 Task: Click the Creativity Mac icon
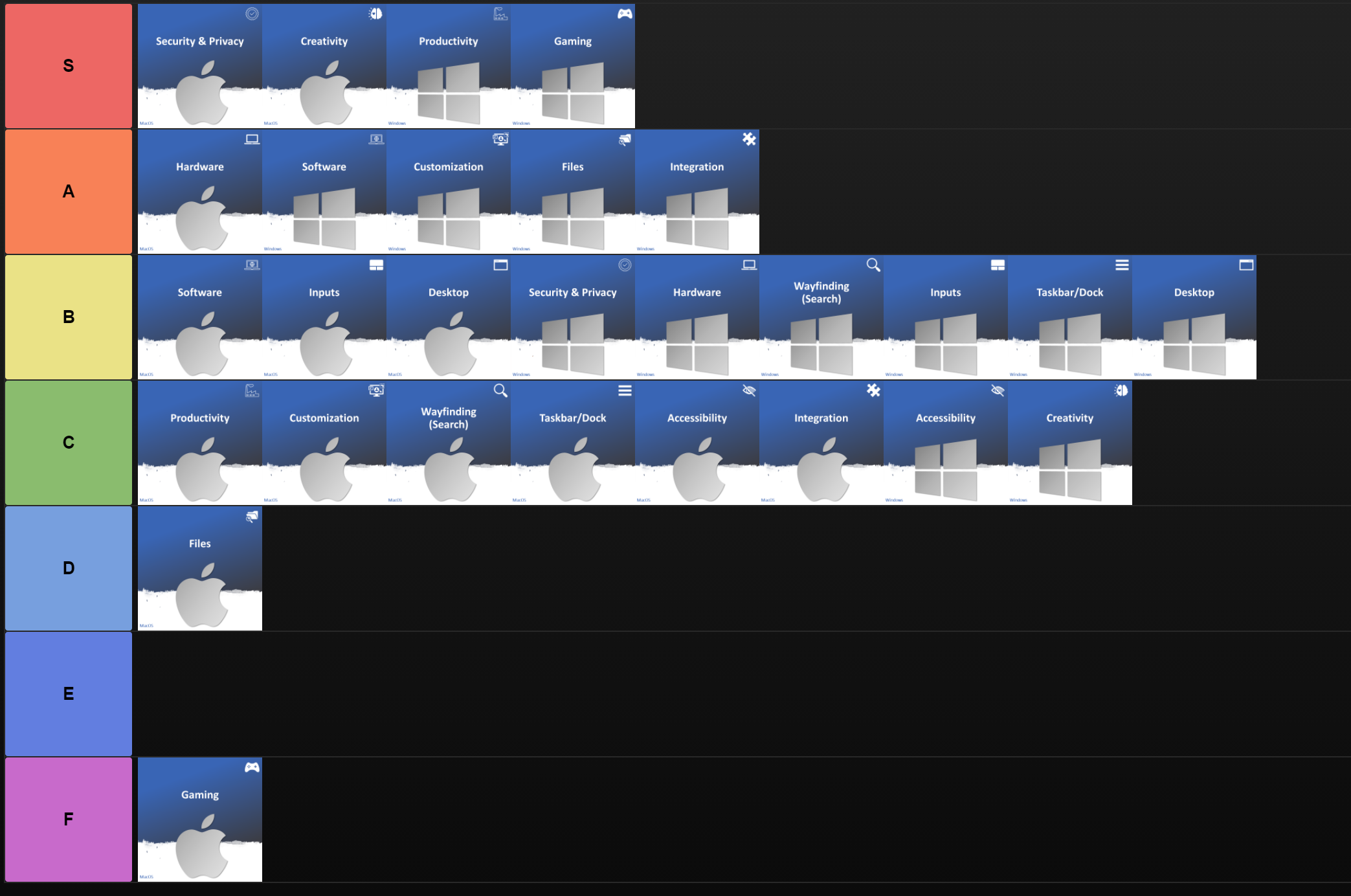click(x=324, y=65)
